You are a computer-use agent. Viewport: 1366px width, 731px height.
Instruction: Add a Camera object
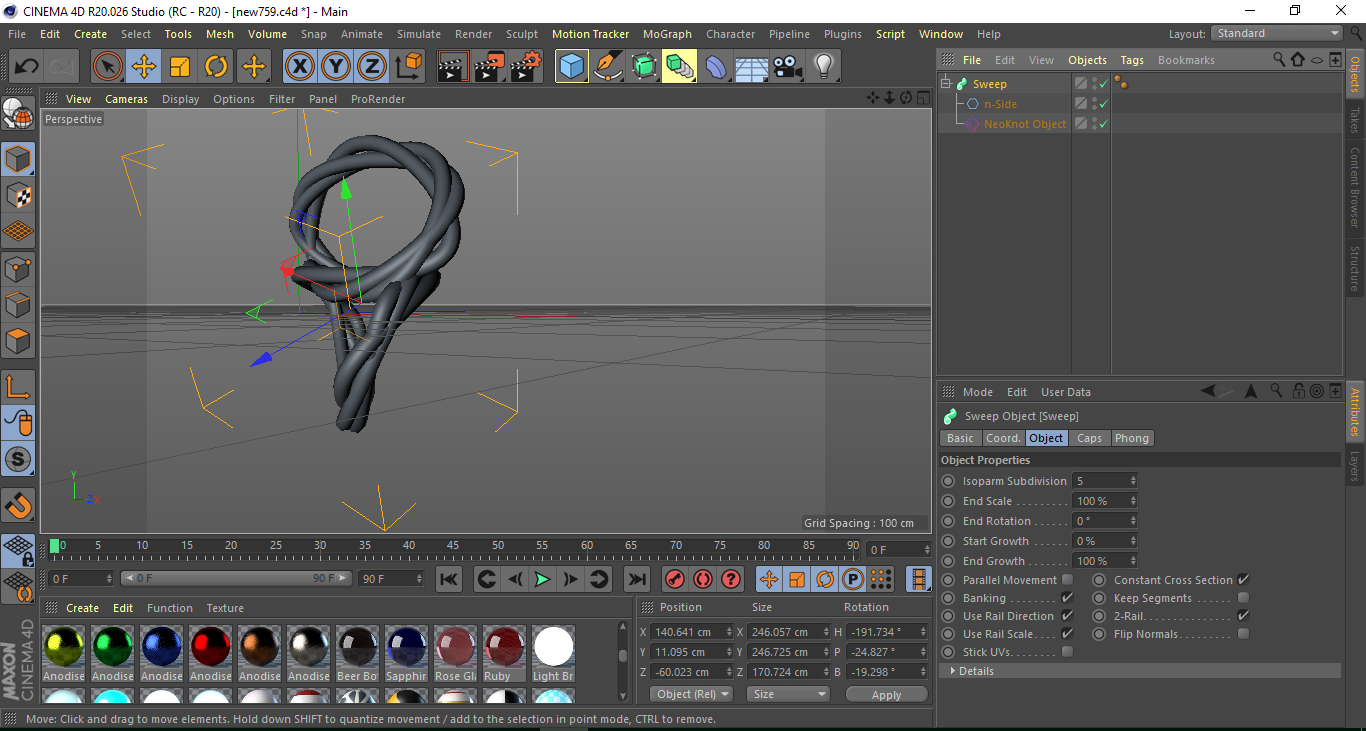coord(788,67)
